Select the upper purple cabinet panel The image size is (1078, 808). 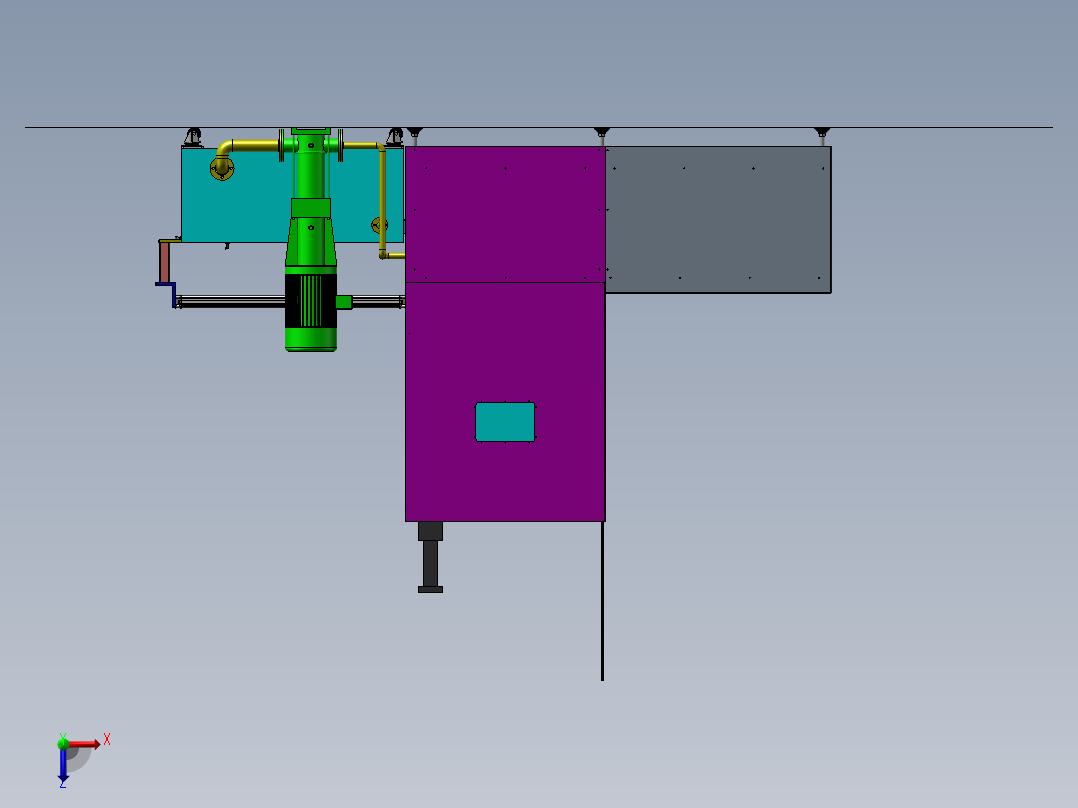pyautogui.click(x=505, y=214)
